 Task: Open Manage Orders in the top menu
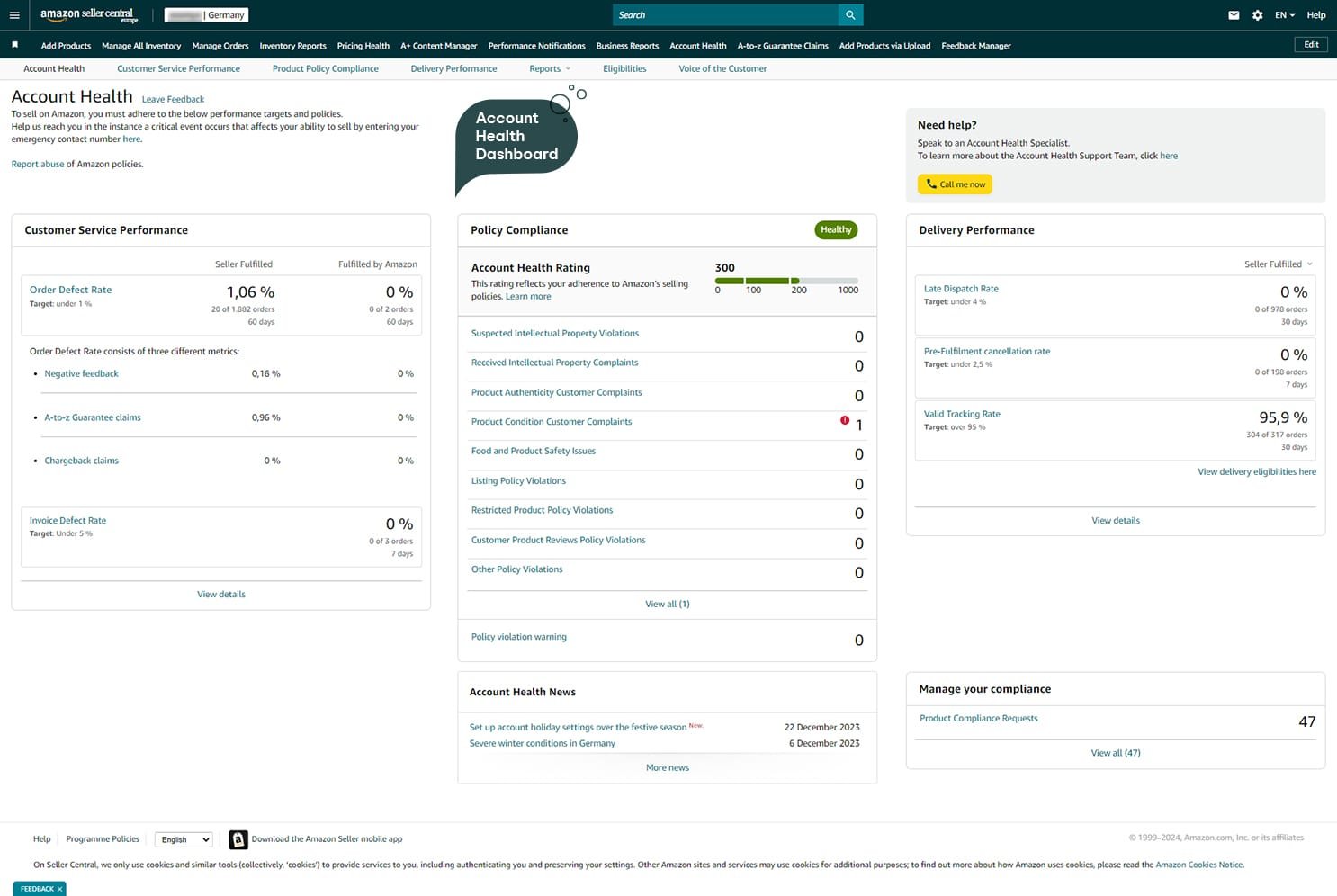(220, 46)
